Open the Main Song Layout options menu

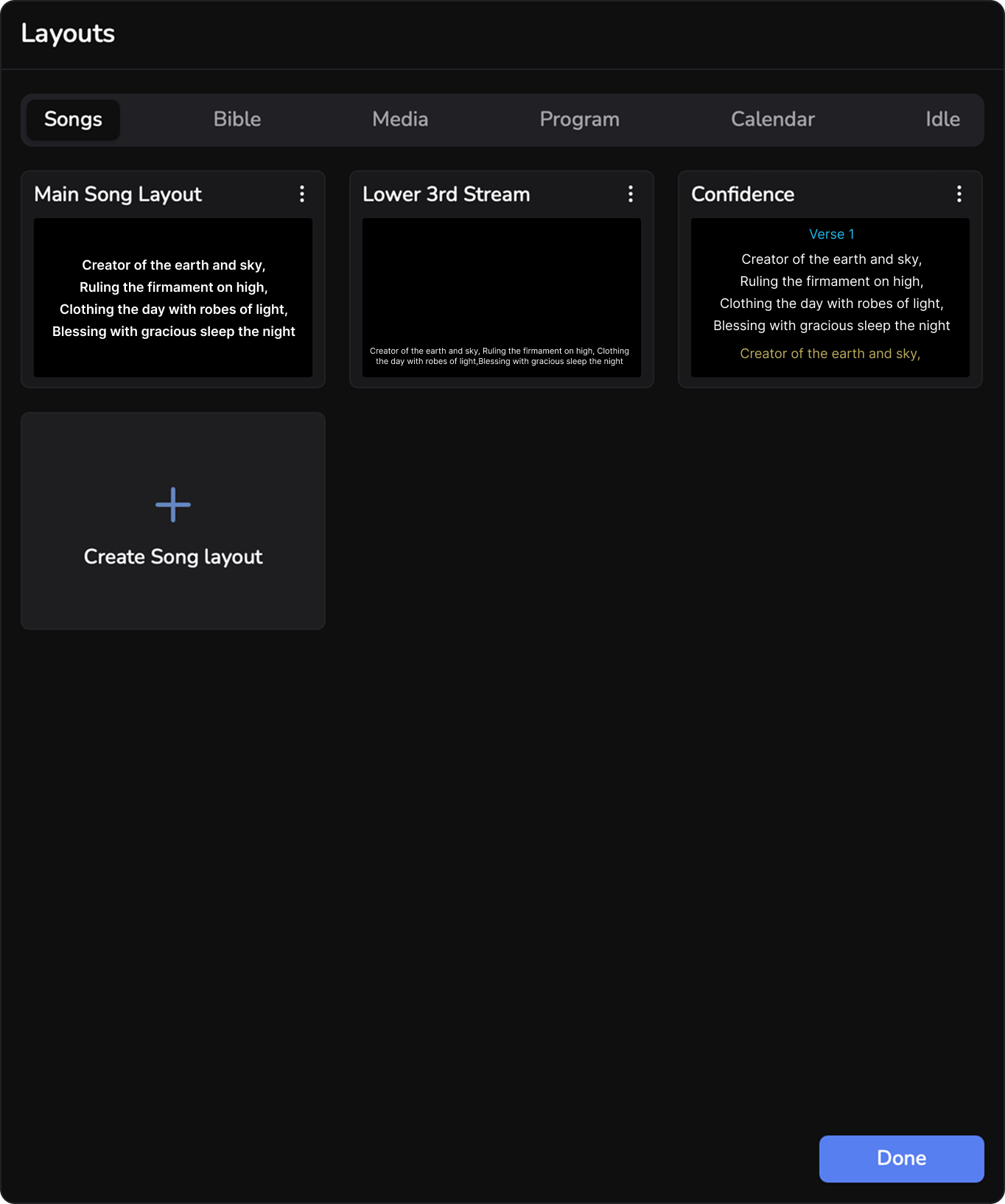302,194
